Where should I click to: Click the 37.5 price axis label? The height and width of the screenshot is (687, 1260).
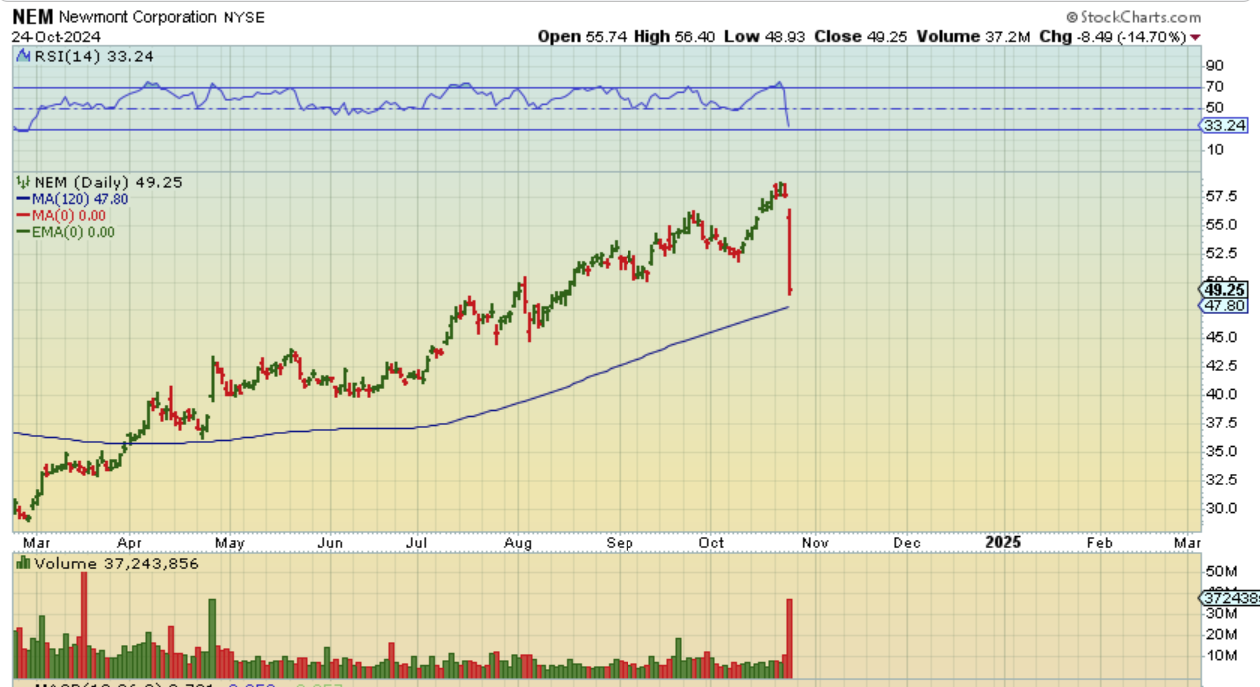click(1220, 423)
